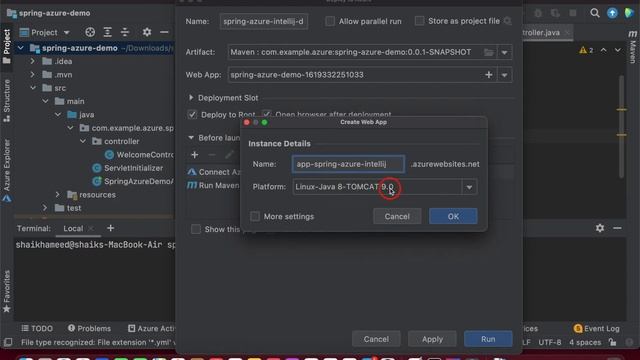Toggle the Show this page checkbox
This screenshot has width=640, height=360.
point(196,229)
